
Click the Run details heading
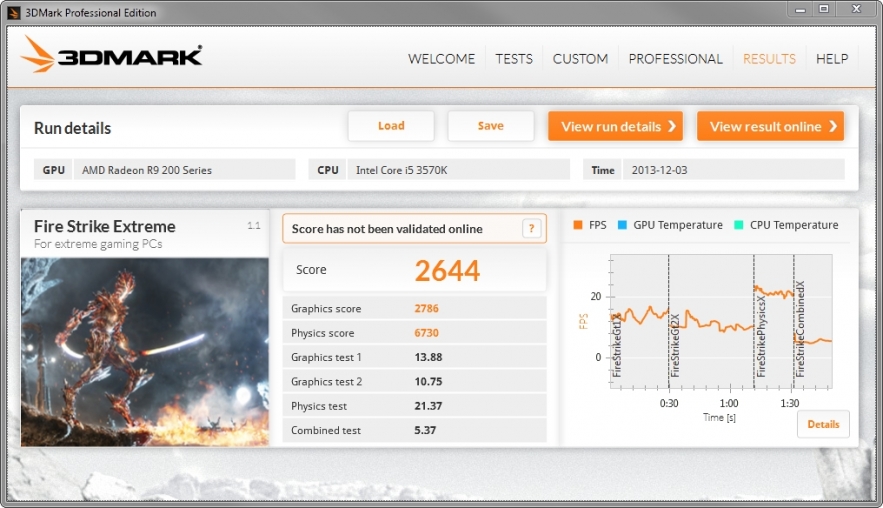pos(73,128)
